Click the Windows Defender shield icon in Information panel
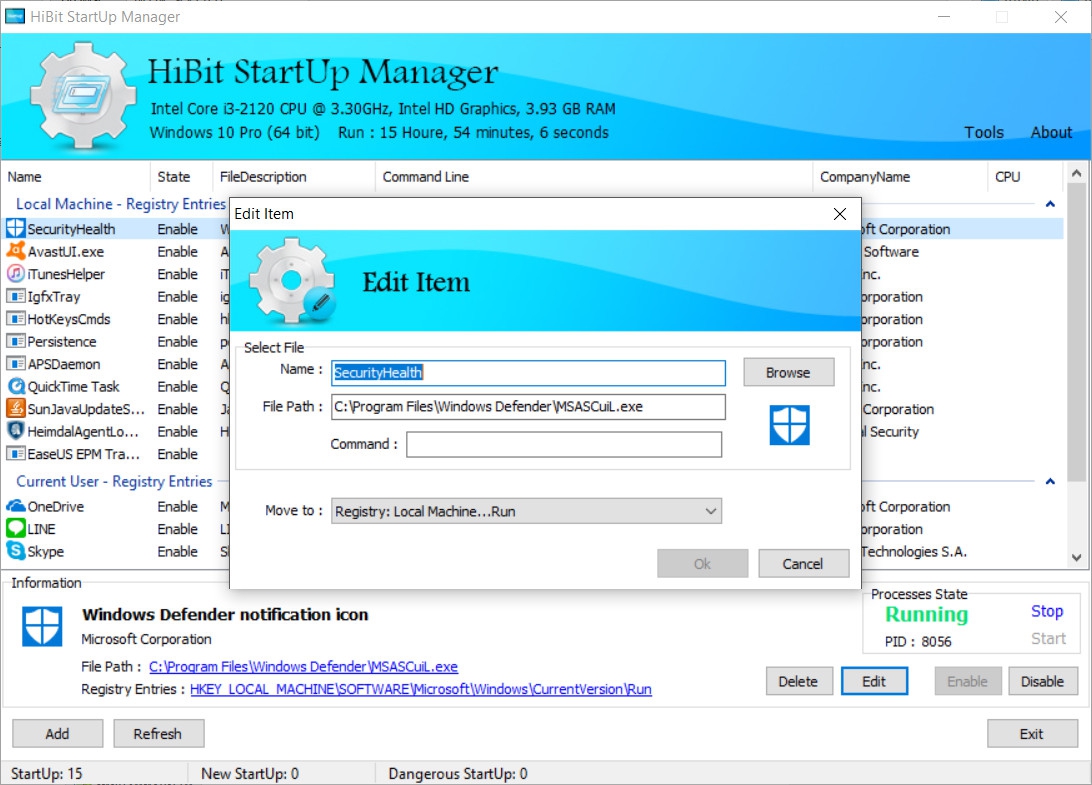1092x785 pixels. click(x=42, y=626)
